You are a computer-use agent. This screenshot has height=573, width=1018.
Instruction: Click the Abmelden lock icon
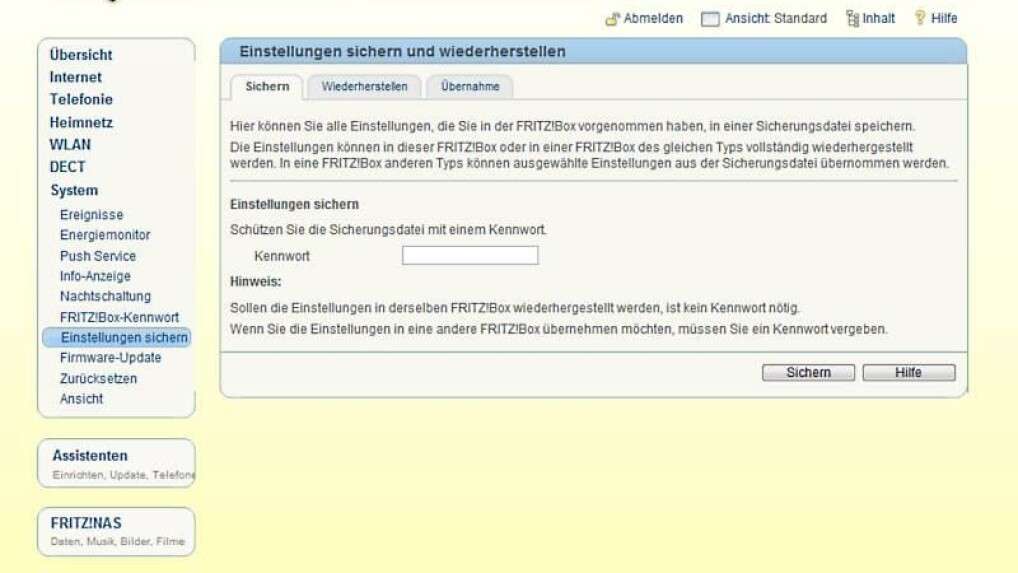pyautogui.click(x=612, y=19)
